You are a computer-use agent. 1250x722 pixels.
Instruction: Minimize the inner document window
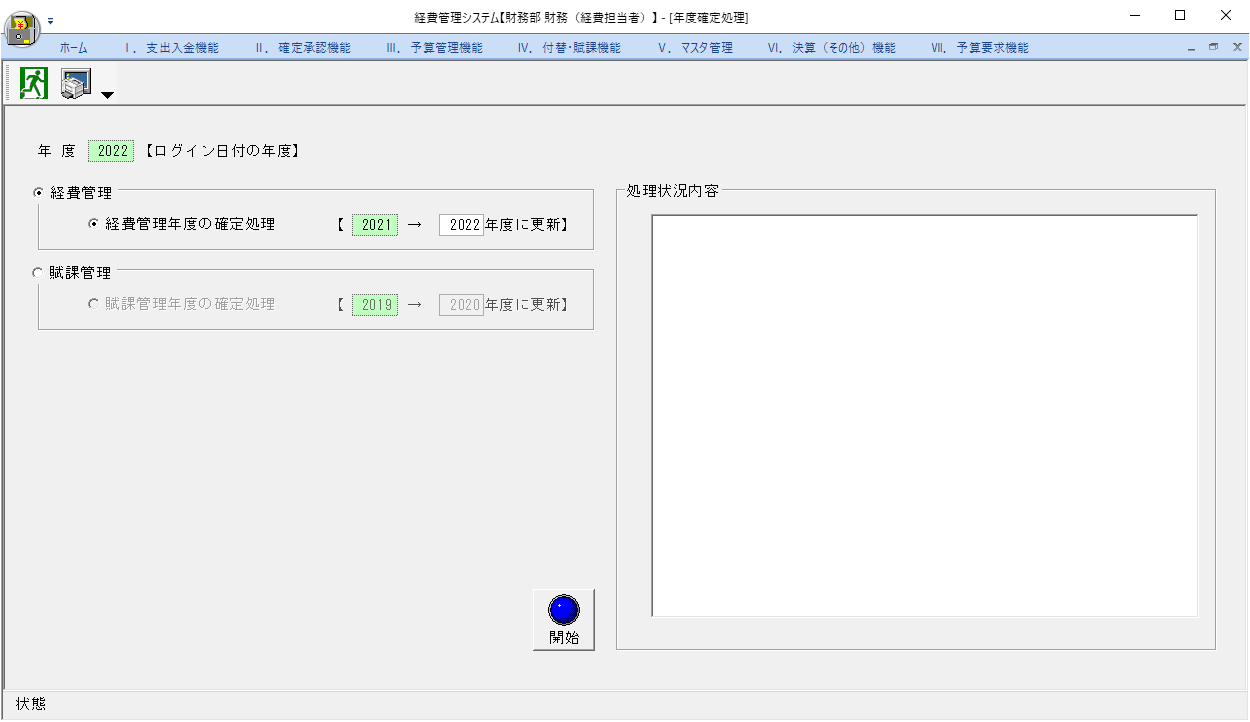point(1193,48)
